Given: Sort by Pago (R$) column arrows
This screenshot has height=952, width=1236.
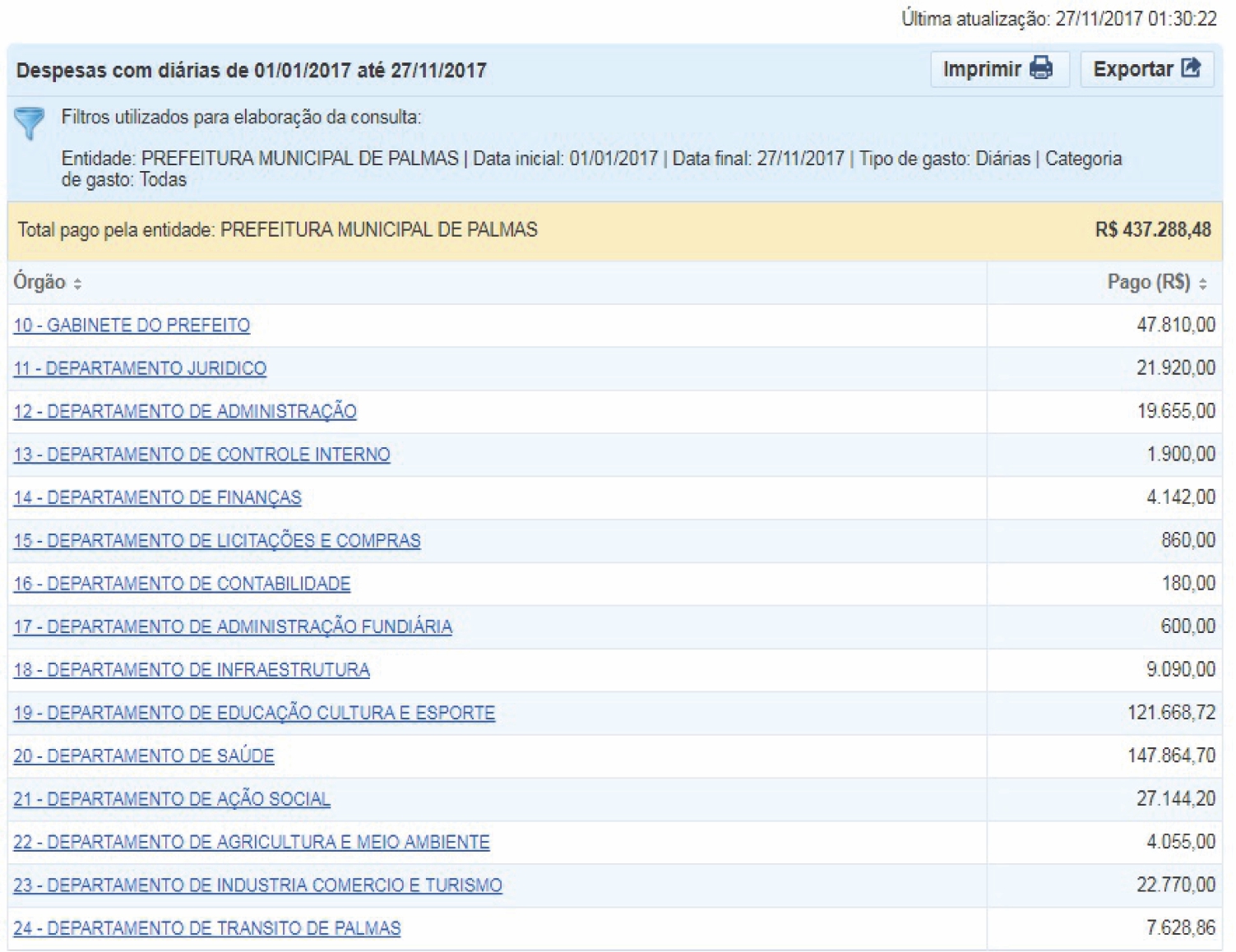Looking at the screenshot, I should click(1202, 284).
